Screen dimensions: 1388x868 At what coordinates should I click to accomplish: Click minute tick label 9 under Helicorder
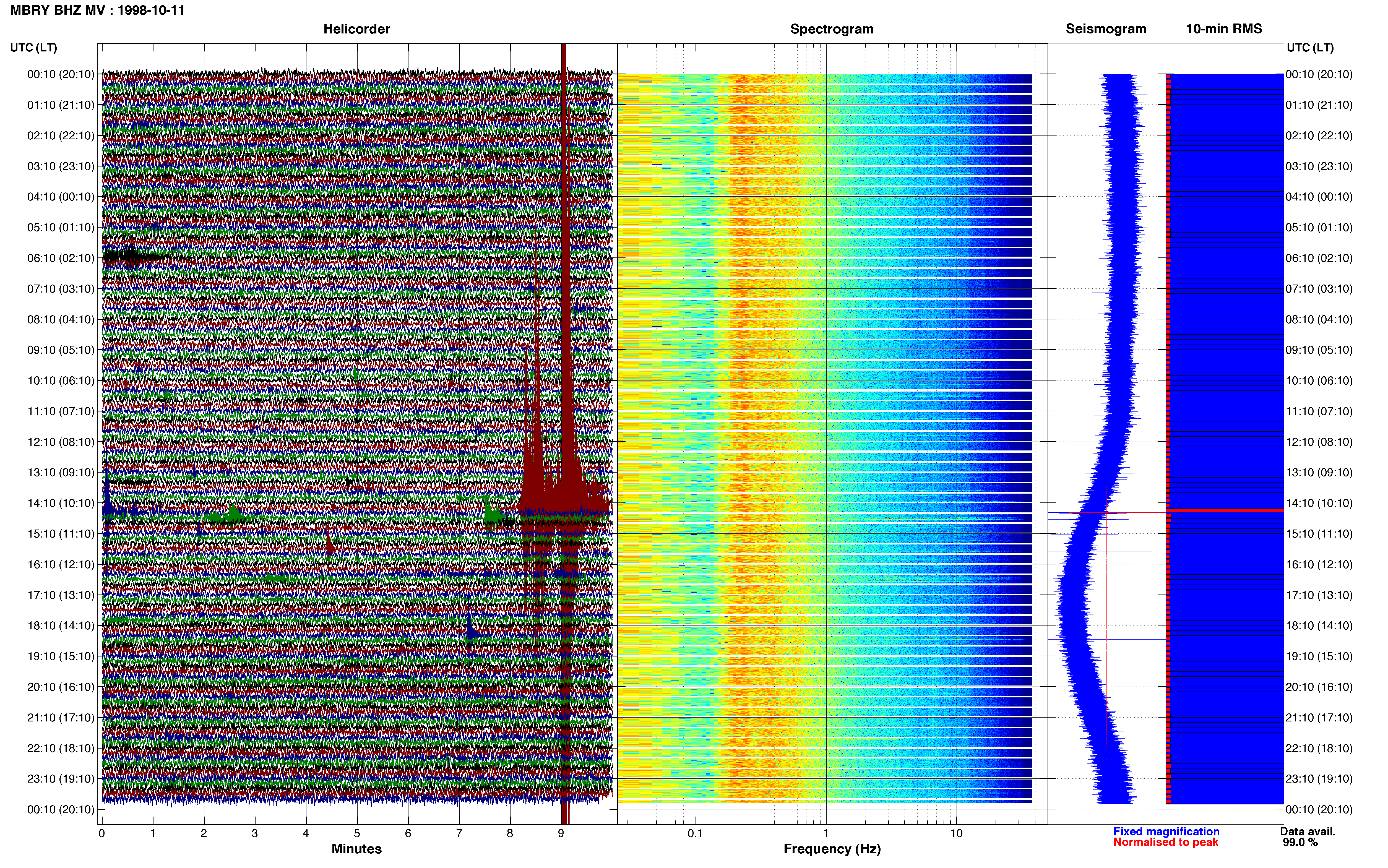tap(561, 833)
